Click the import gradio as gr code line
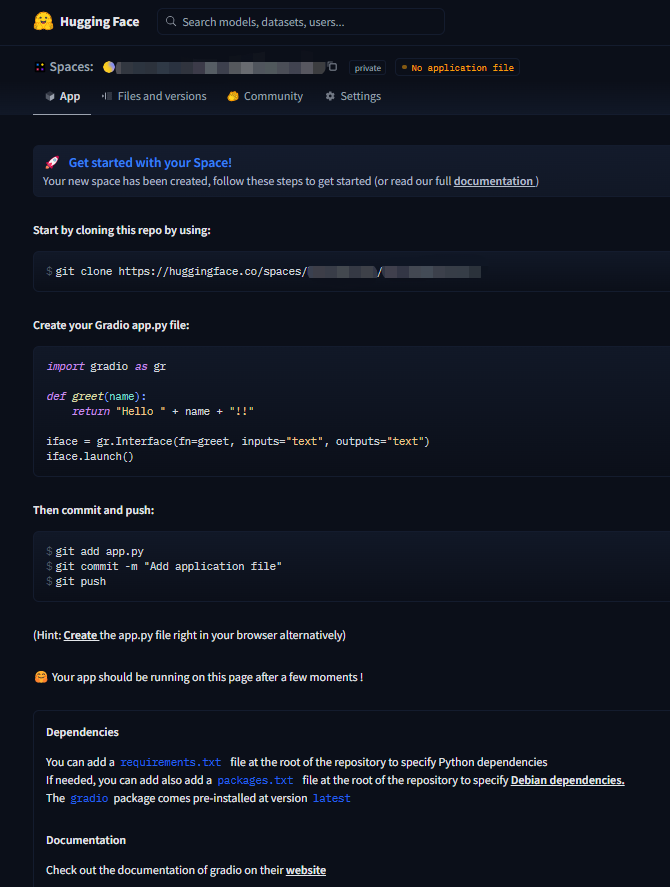Viewport: 670px width, 887px height. pyautogui.click(x=106, y=367)
